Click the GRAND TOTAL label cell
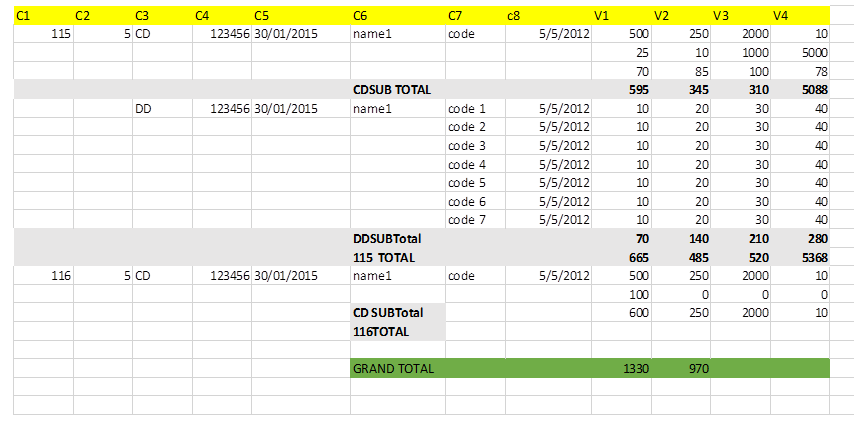This screenshot has height=421, width=854. coord(398,369)
